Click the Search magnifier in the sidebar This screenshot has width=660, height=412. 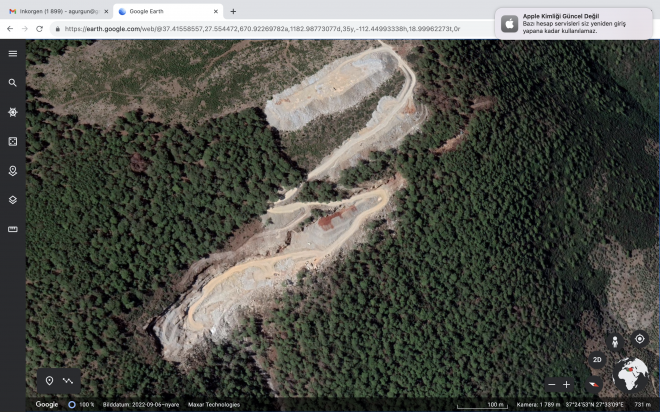12,83
